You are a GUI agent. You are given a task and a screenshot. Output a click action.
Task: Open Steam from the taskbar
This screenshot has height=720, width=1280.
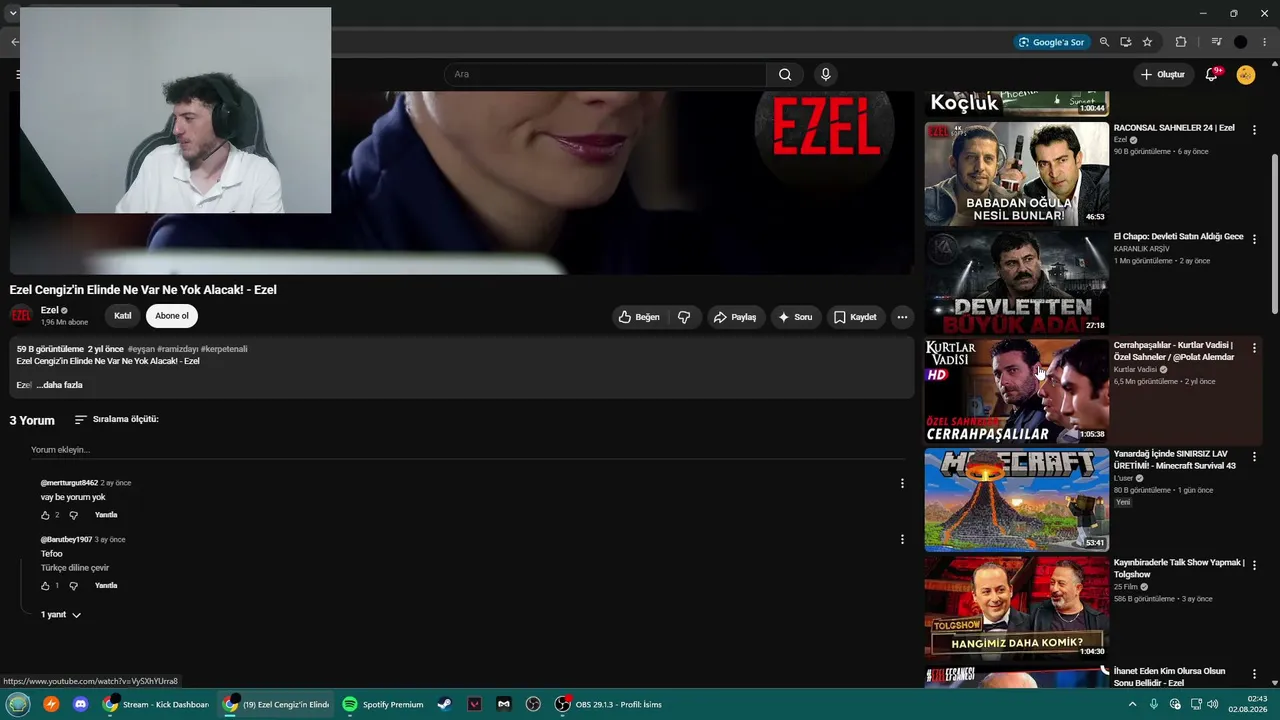(444, 704)
